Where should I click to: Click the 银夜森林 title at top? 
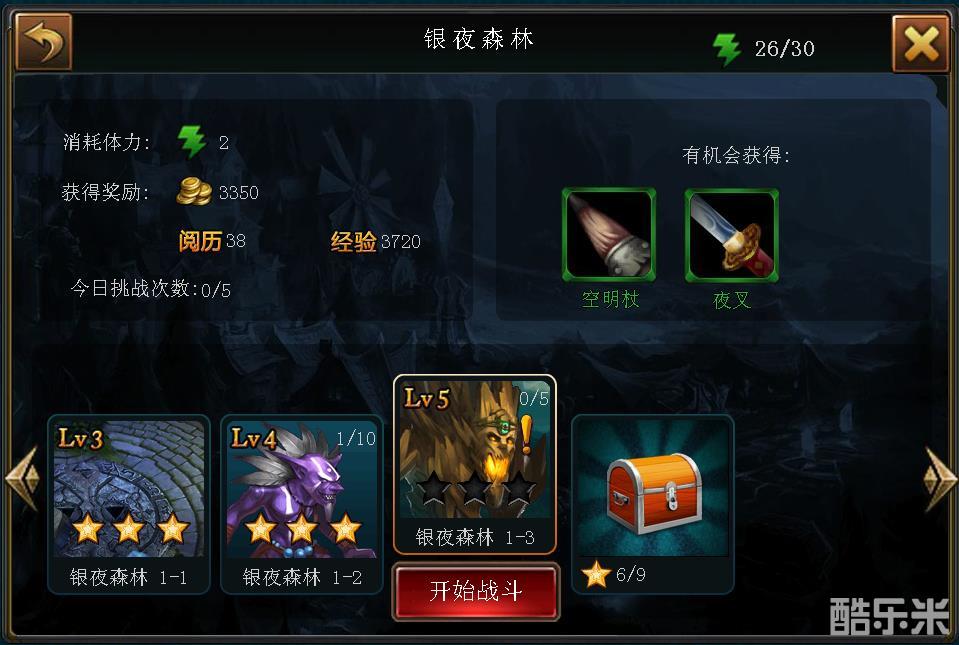pyautogui.click(x=478, y=40)
